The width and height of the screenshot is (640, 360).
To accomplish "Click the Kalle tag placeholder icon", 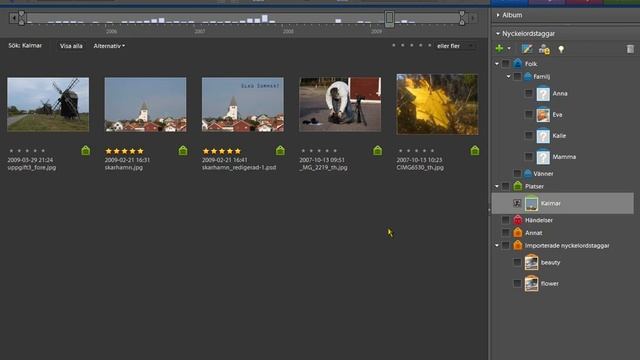I will pos(543,136).
